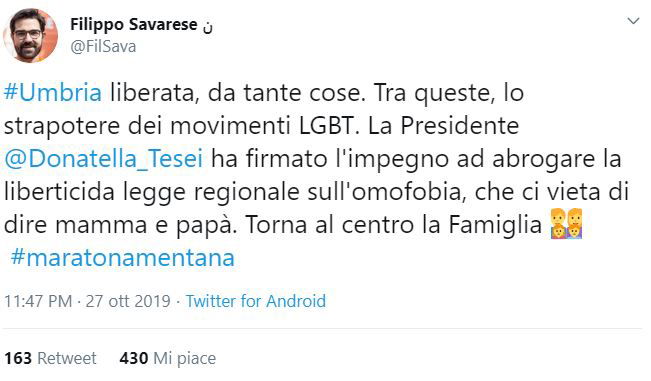The height and width of the screenshot is (381, 651).
Task: Open the Filippo Savarese display name
Action: (x=134, y=24)
